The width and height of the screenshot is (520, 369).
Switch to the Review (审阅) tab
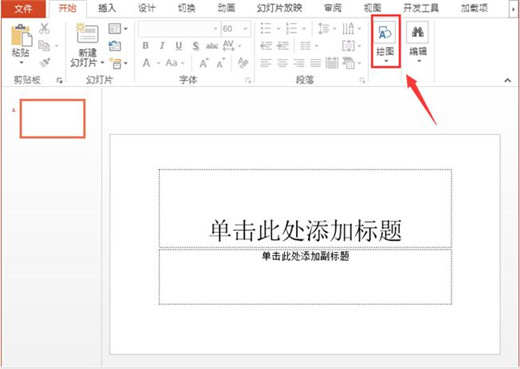coord(333,8)
